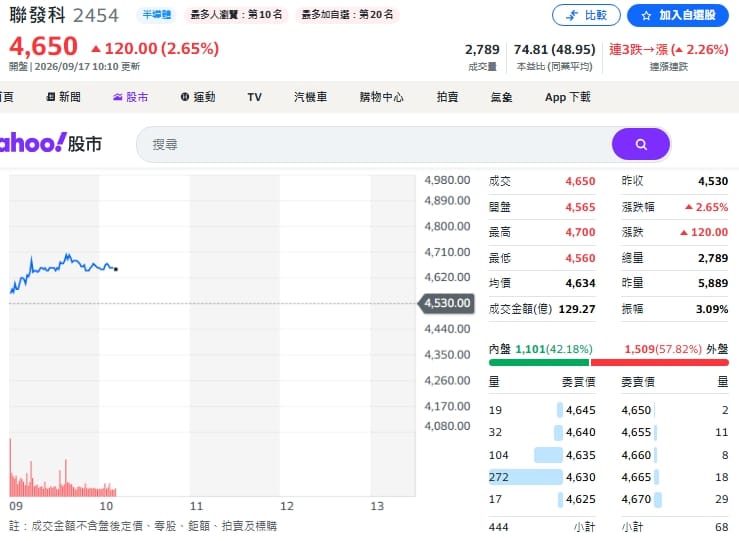Click the 最高 value 4,700
Image resolution: width=739 pixels, height=541 pixels.
[580, 232]
